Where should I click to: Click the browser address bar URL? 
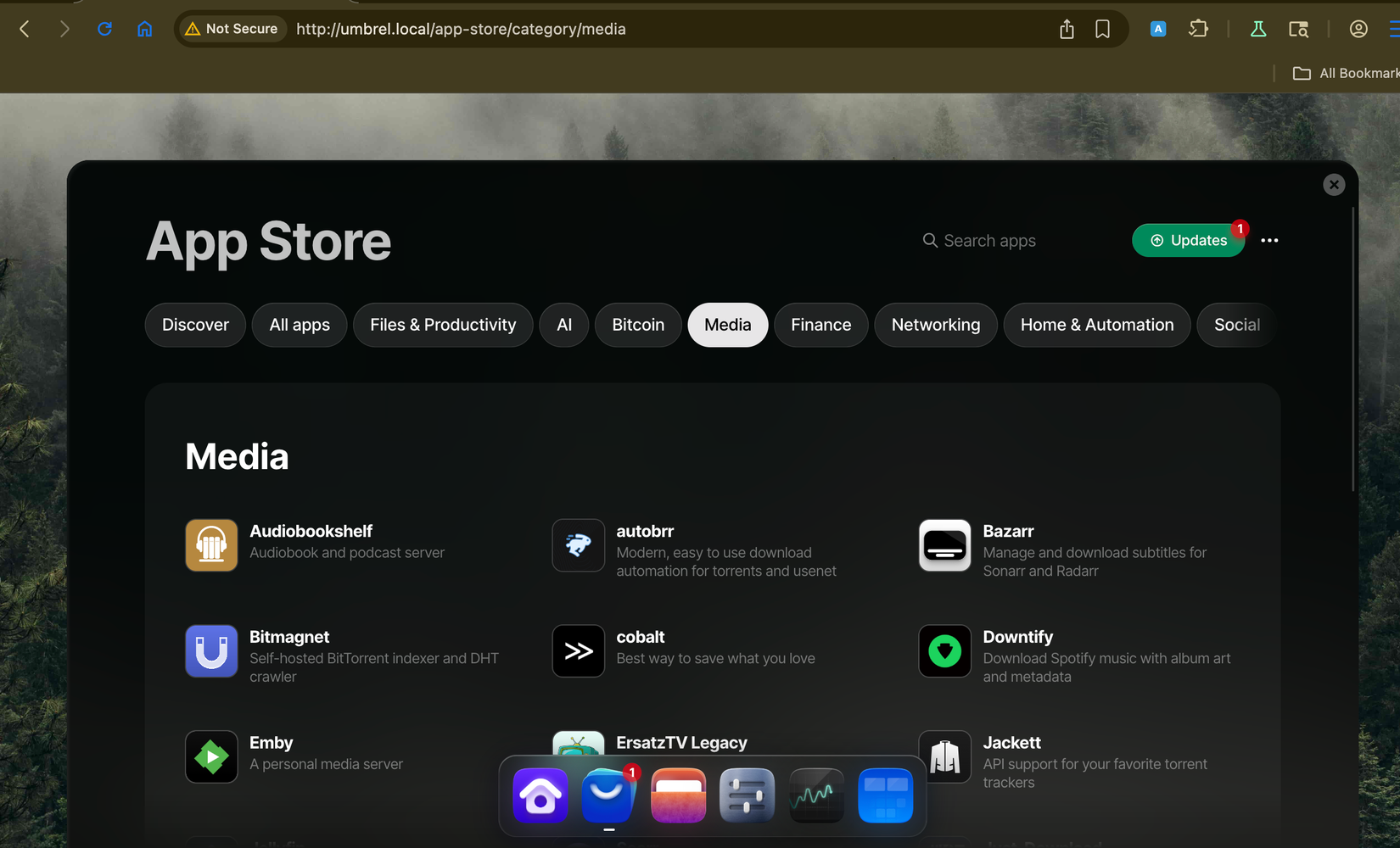[461, 29]
